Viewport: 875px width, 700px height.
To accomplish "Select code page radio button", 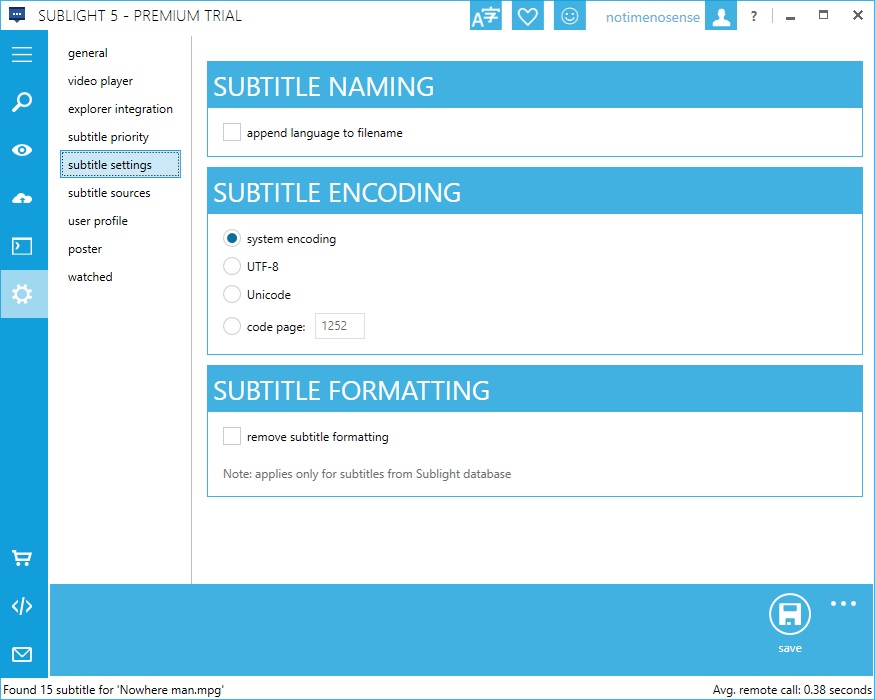I will click(x=232, y=326).
